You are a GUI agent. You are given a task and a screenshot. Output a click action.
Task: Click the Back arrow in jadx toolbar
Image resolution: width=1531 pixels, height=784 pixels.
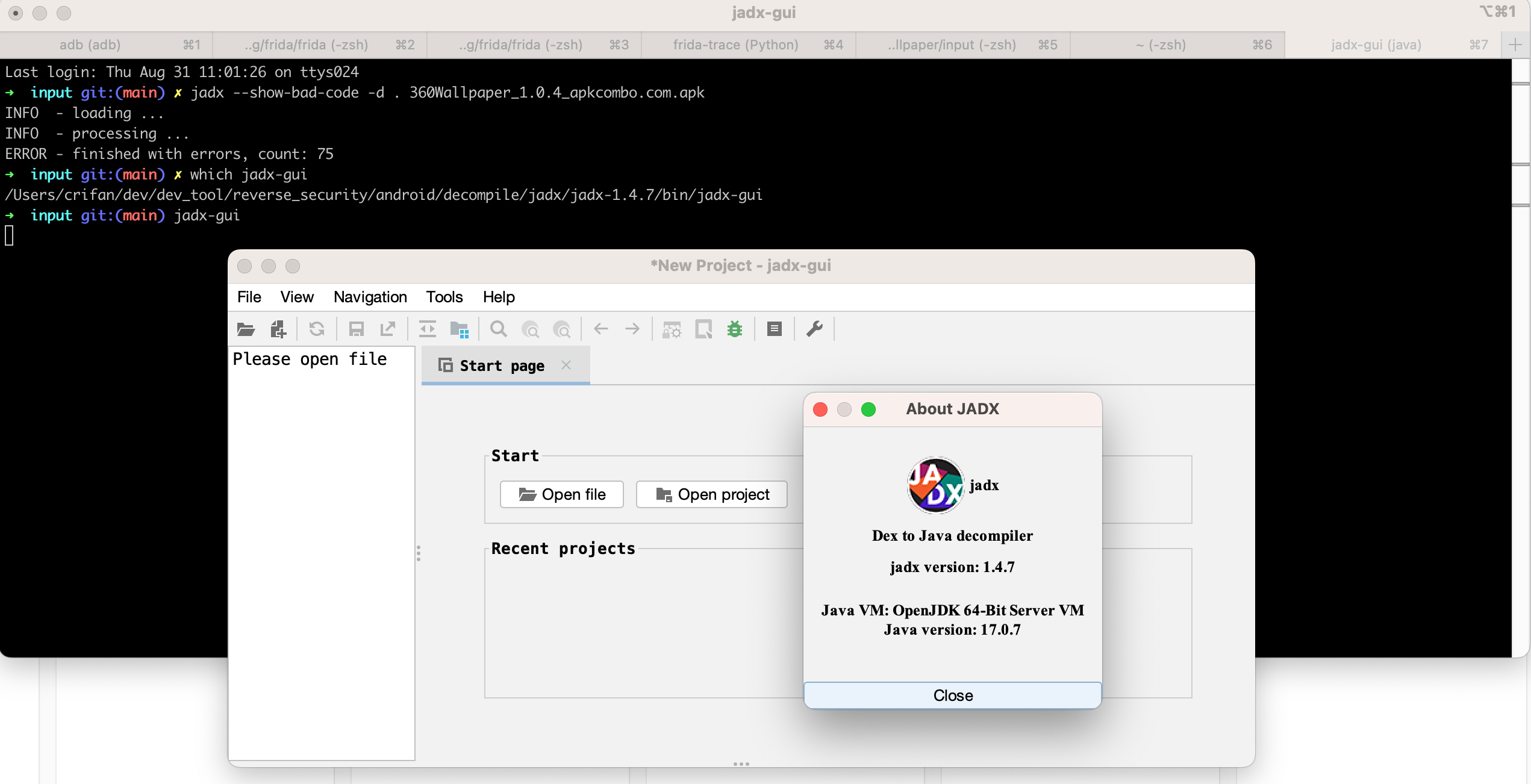point(601,329)
